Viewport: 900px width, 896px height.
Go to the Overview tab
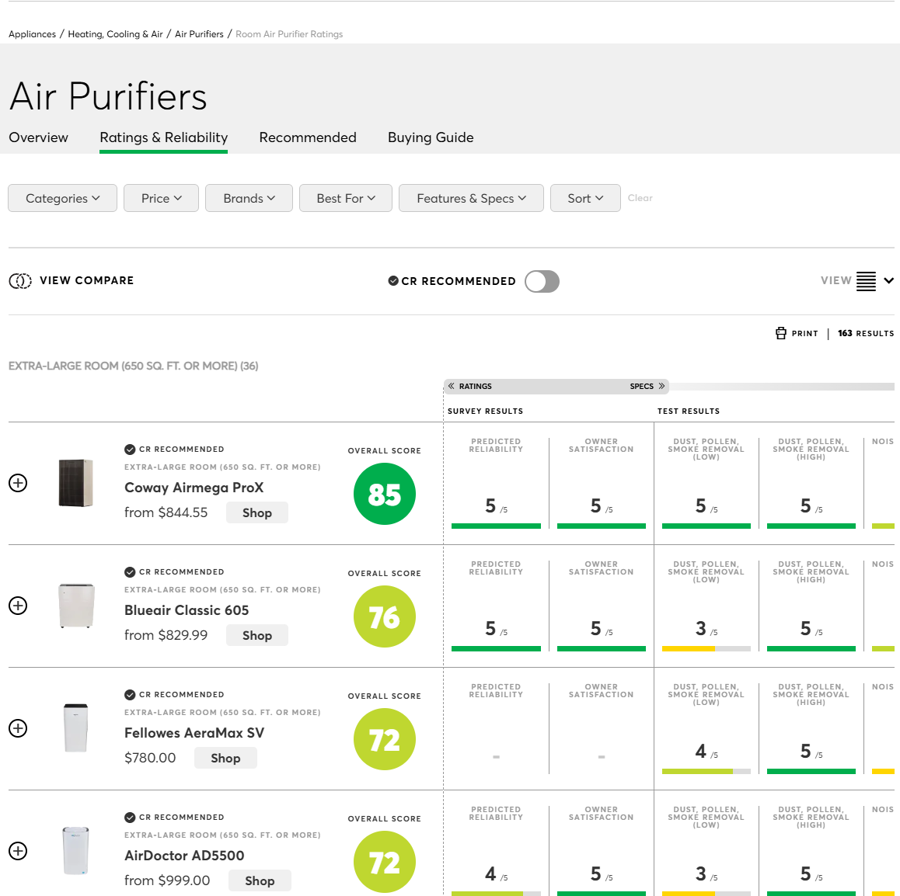39,137
